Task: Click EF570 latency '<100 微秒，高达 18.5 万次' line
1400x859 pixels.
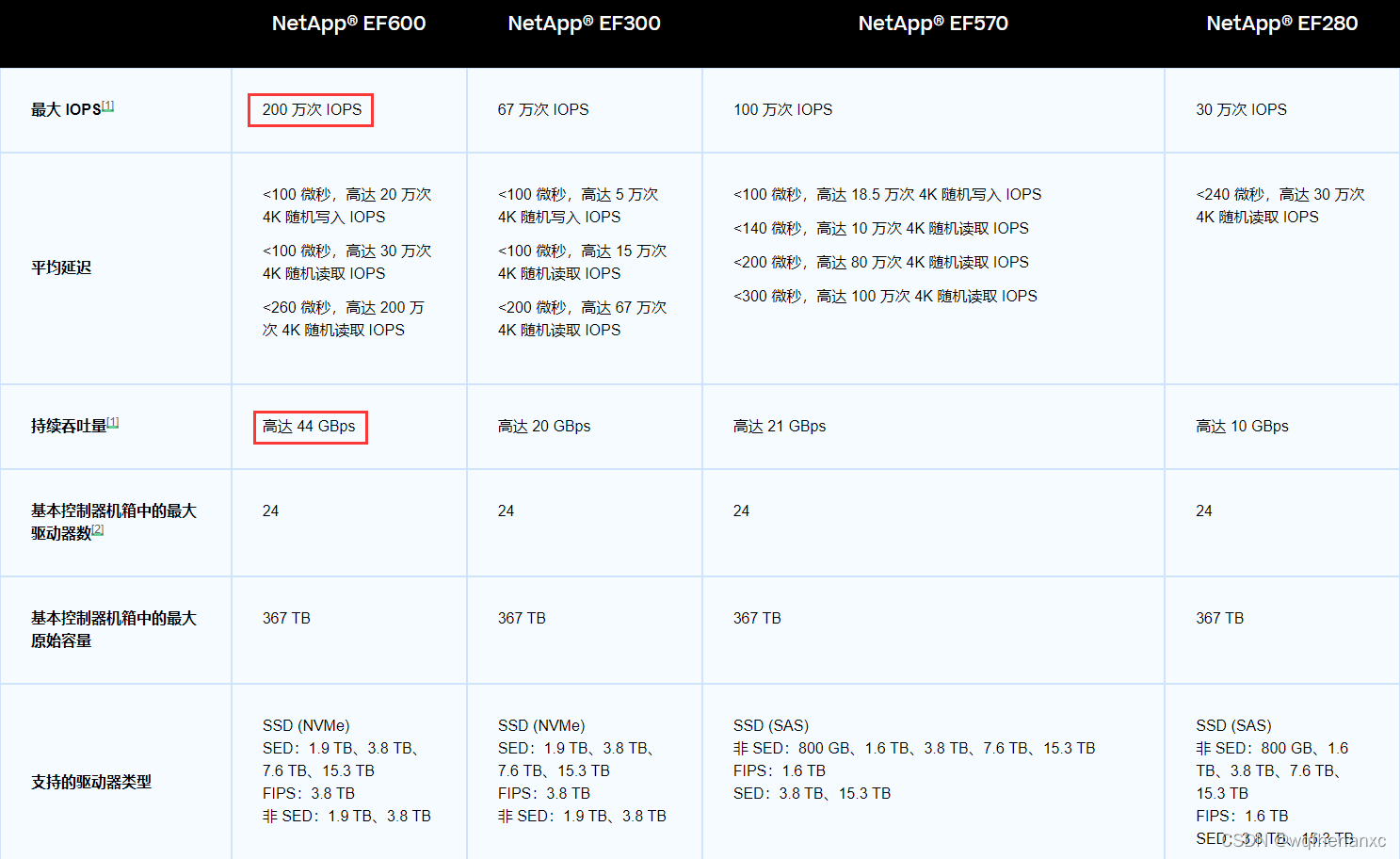Action: 888,195
